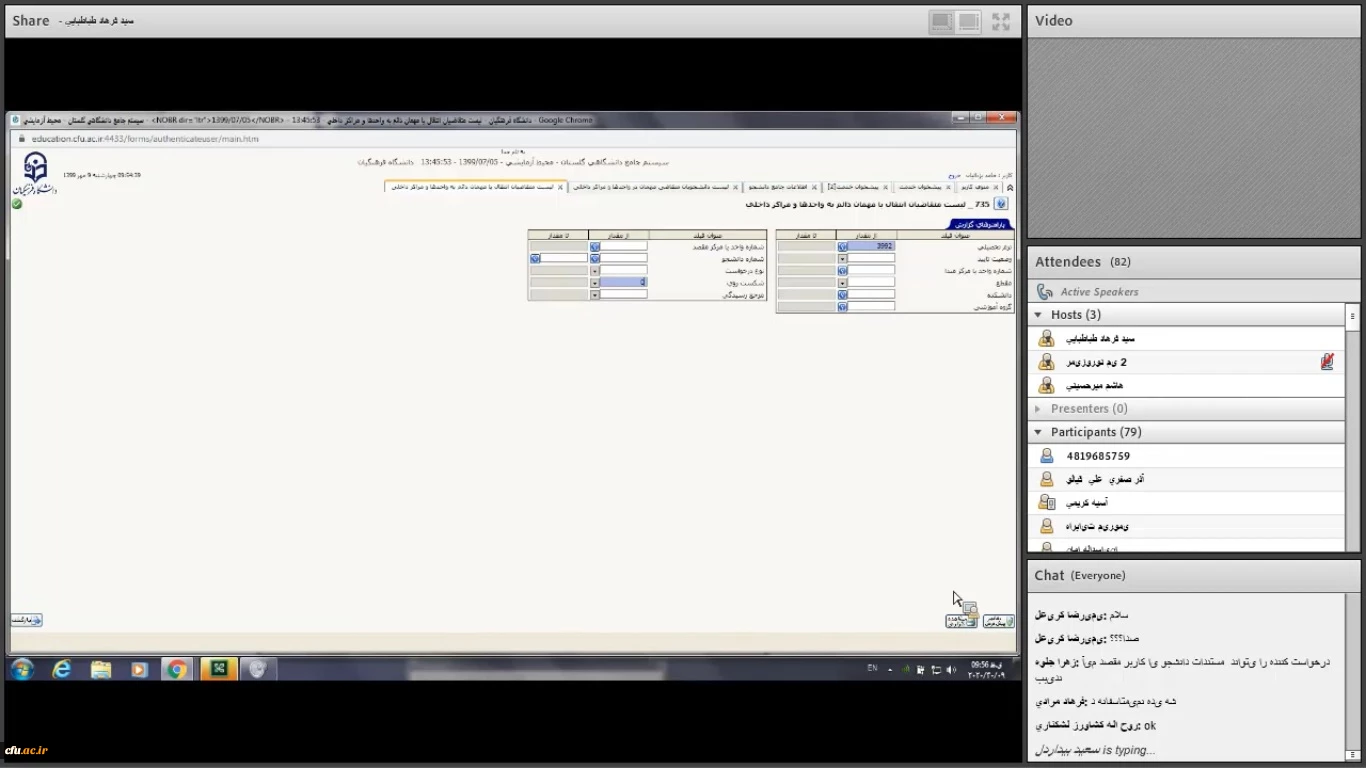
Task: Switch to the اطلاعات جامع دانشجو tab
Action: (x=777, y=187)
